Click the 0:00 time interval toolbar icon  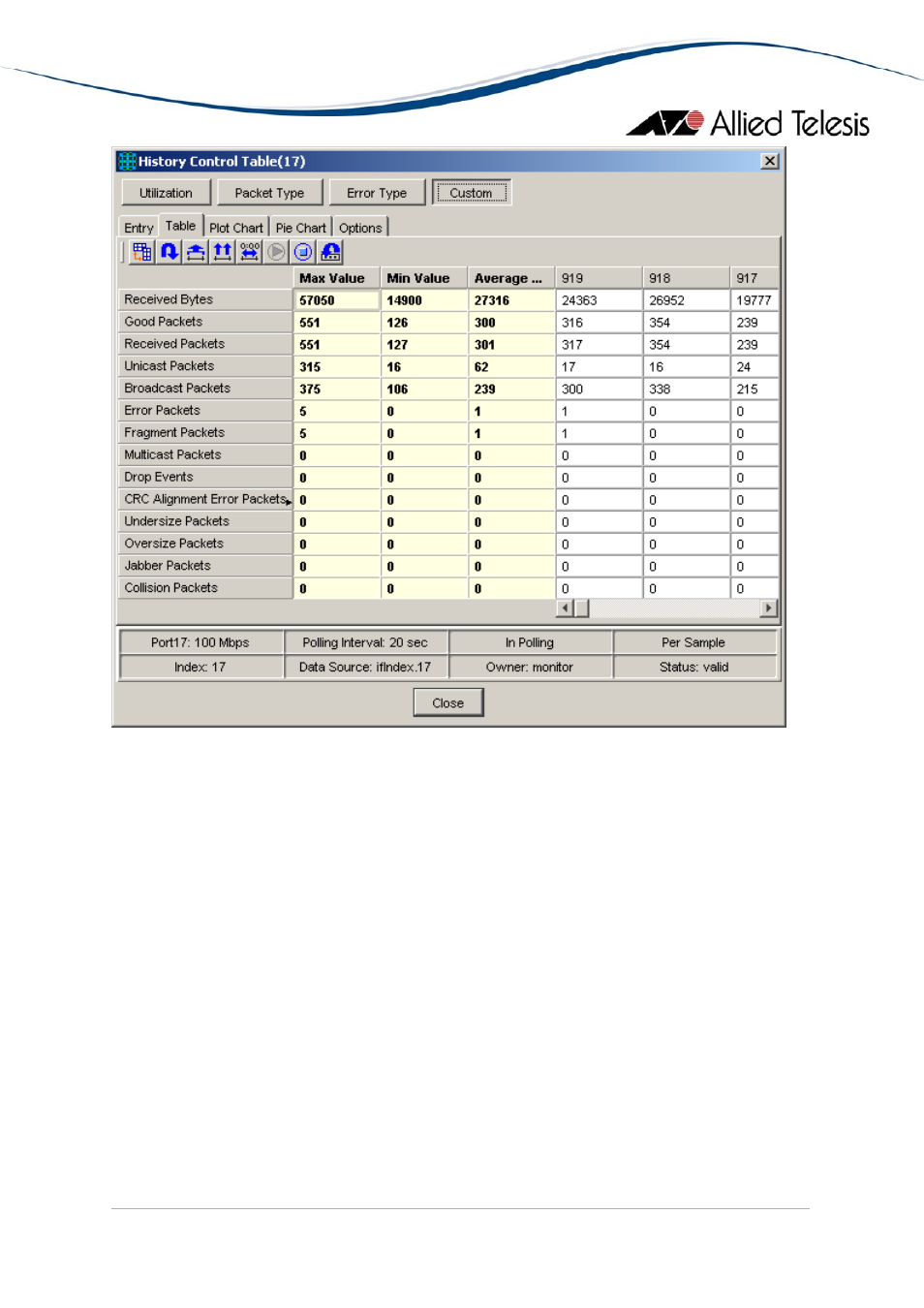(250, 252)
